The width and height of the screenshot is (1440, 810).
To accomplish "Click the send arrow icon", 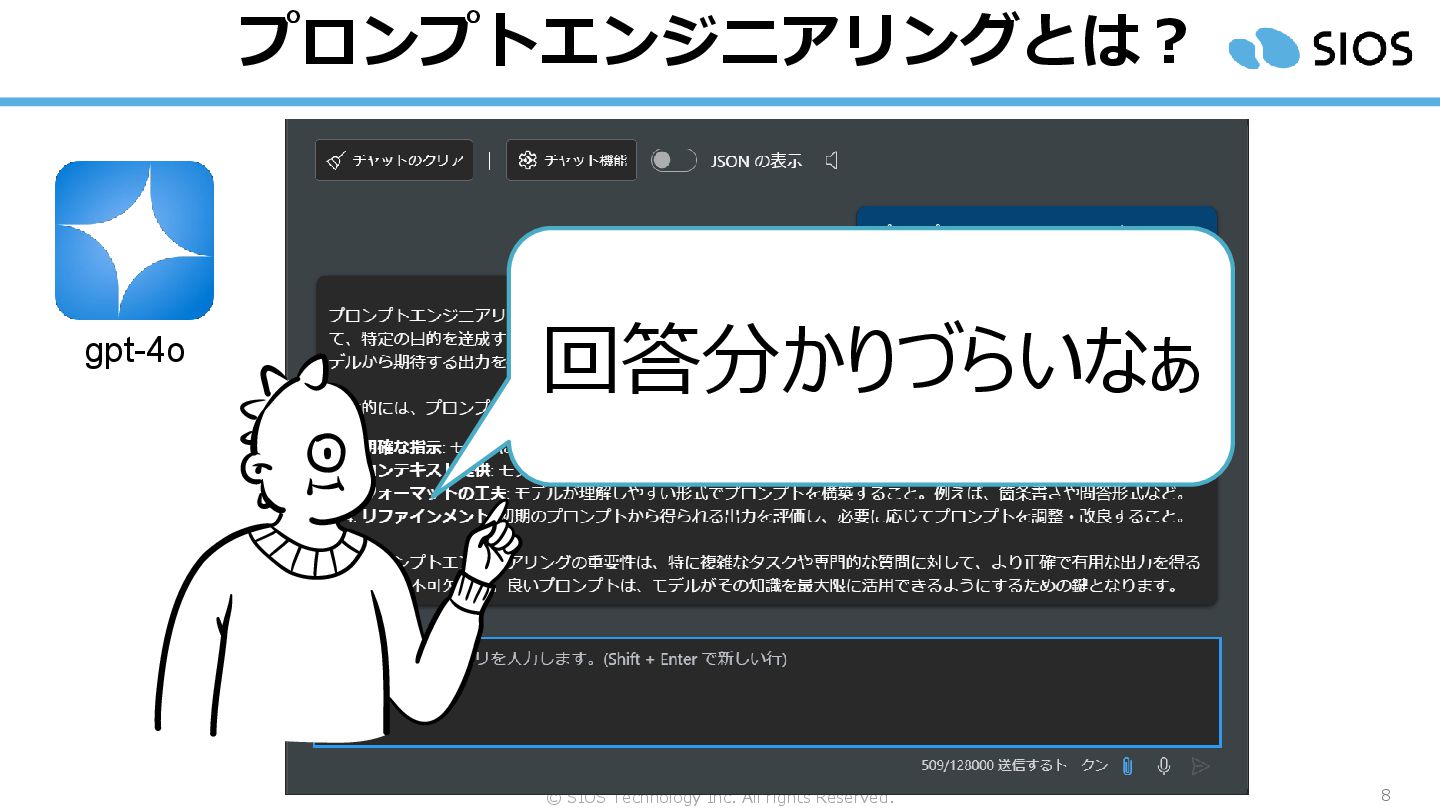I will (1201, 766).
